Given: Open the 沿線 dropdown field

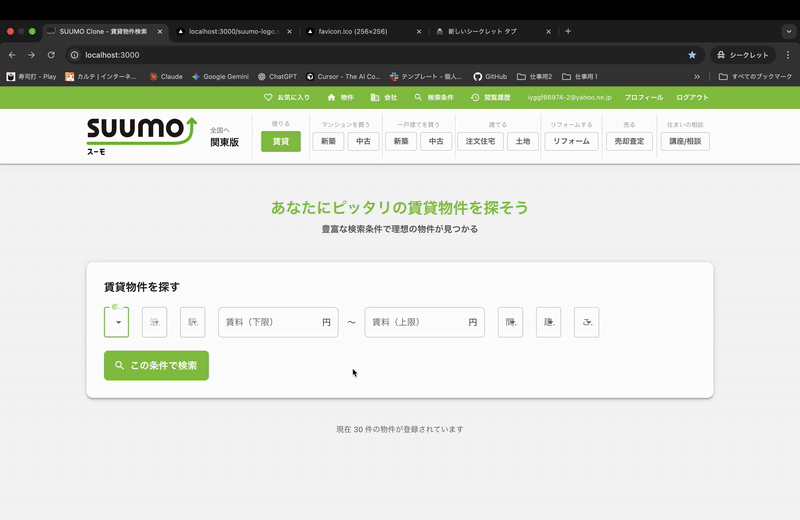Looking at the screenshot, I should [155, 322].
